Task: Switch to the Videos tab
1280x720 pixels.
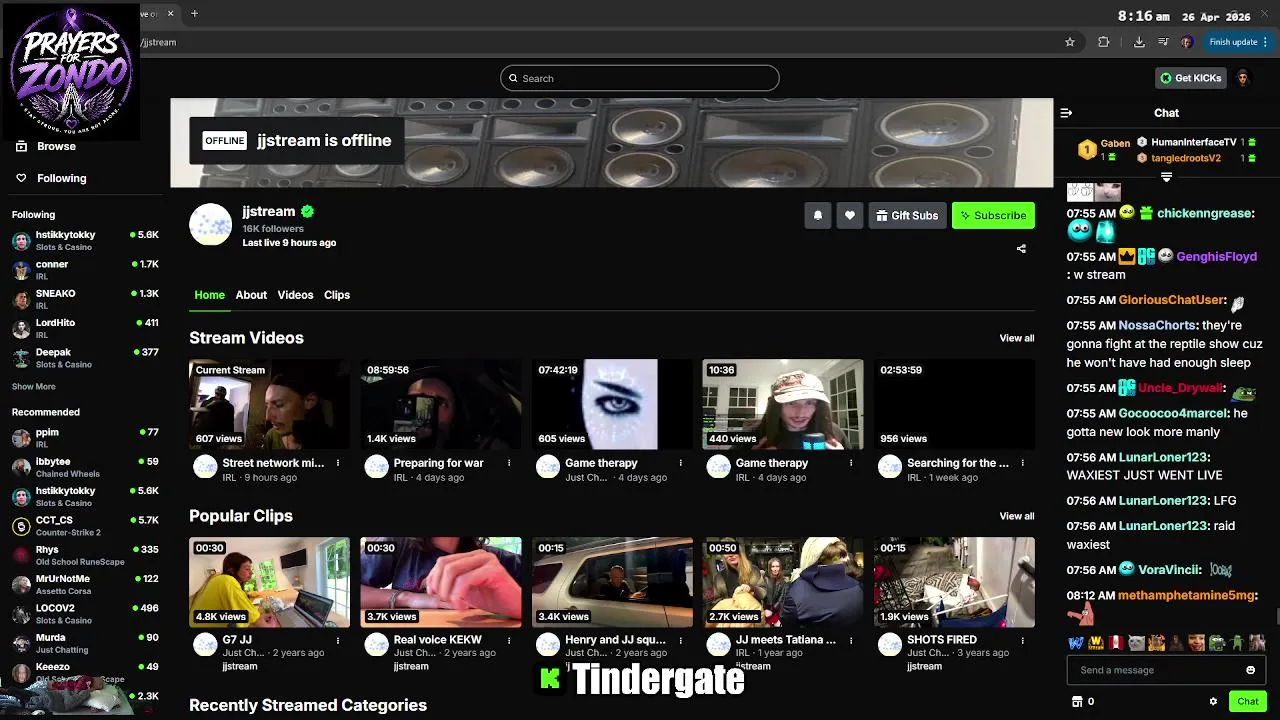Action: tap(295, 295)
